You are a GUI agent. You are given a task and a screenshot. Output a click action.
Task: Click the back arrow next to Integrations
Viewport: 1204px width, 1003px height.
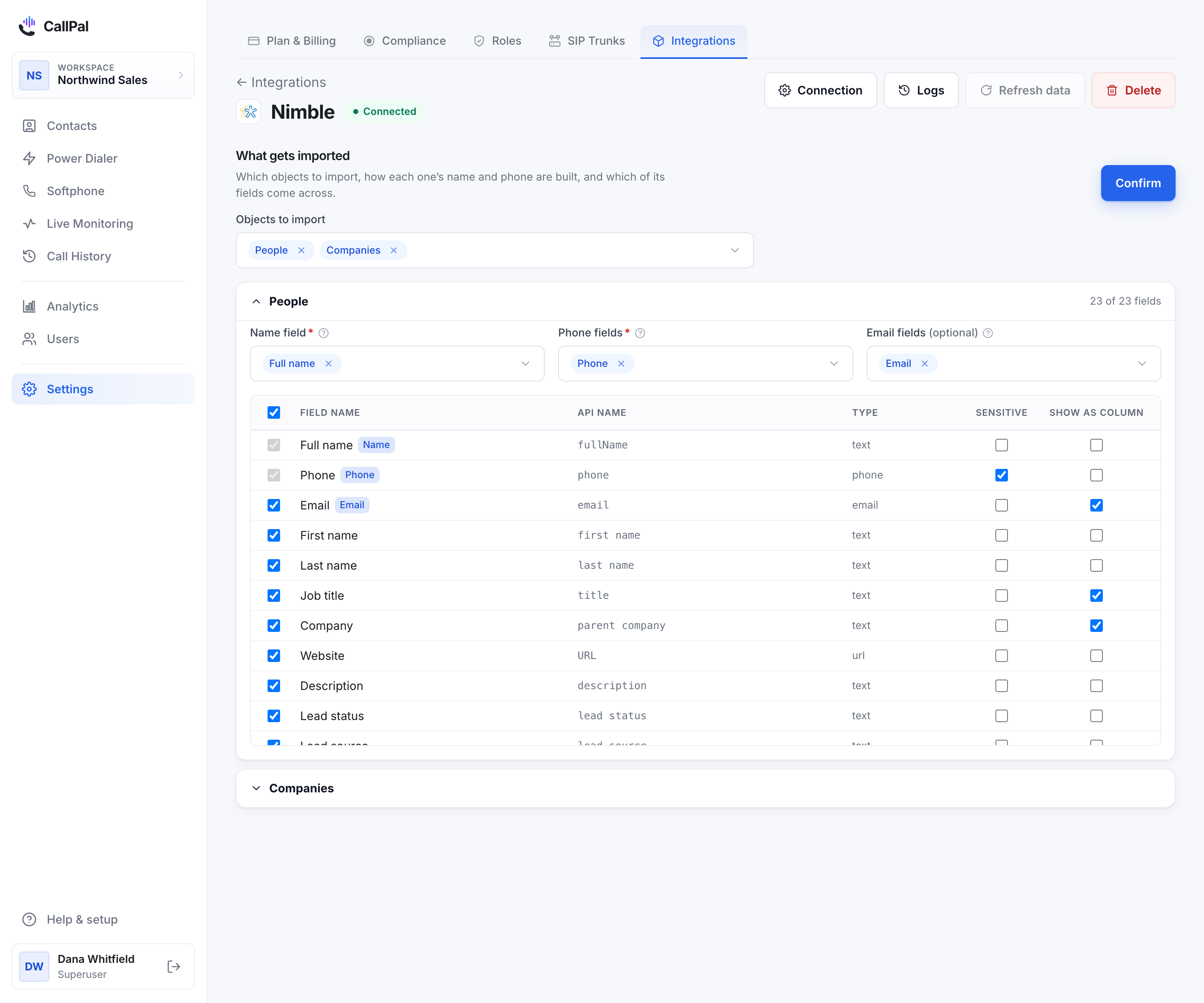[x=241, y=82]
